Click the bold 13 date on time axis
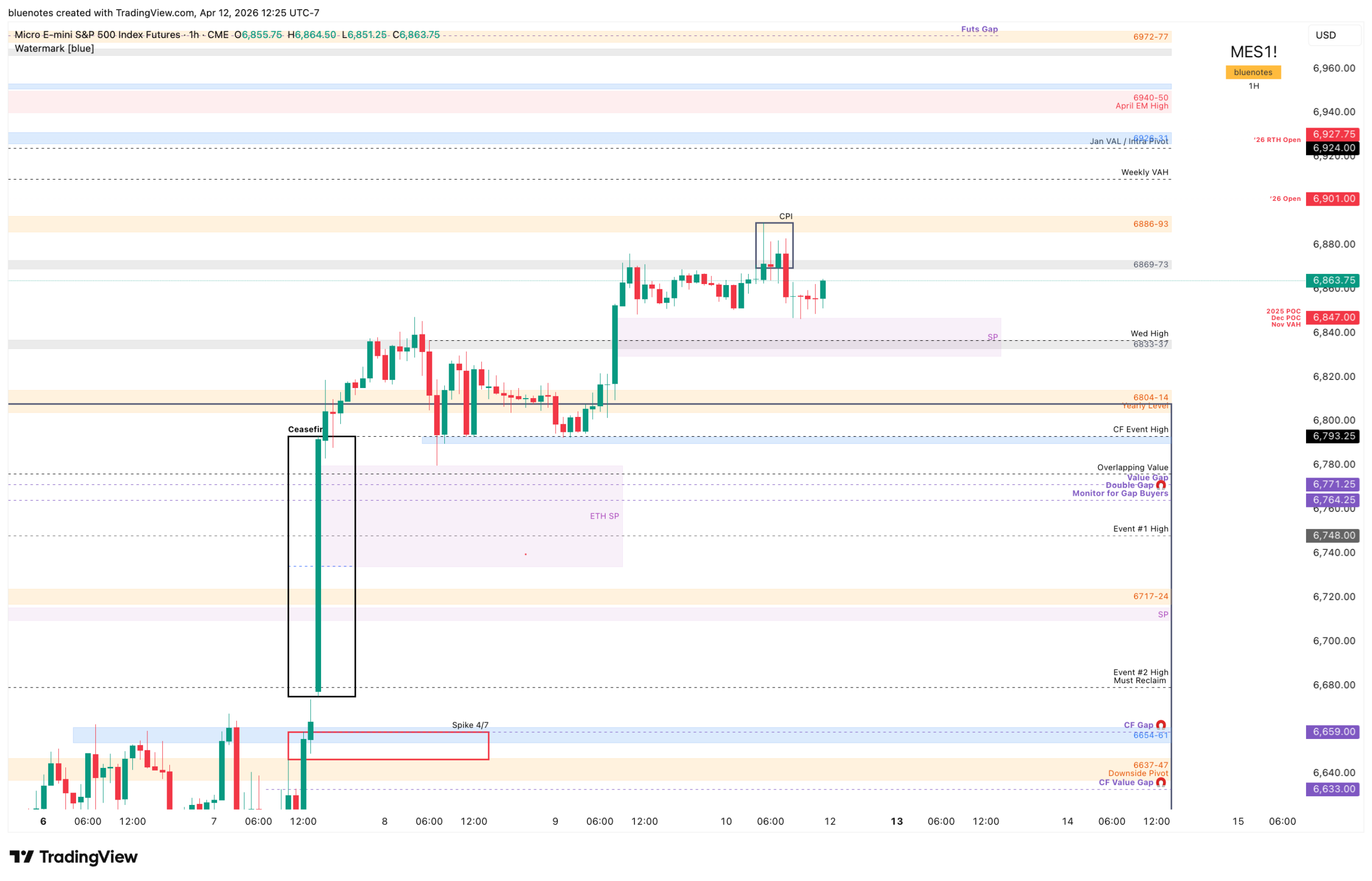This screenshot has height=881, width=1372. tap(897, 822)
